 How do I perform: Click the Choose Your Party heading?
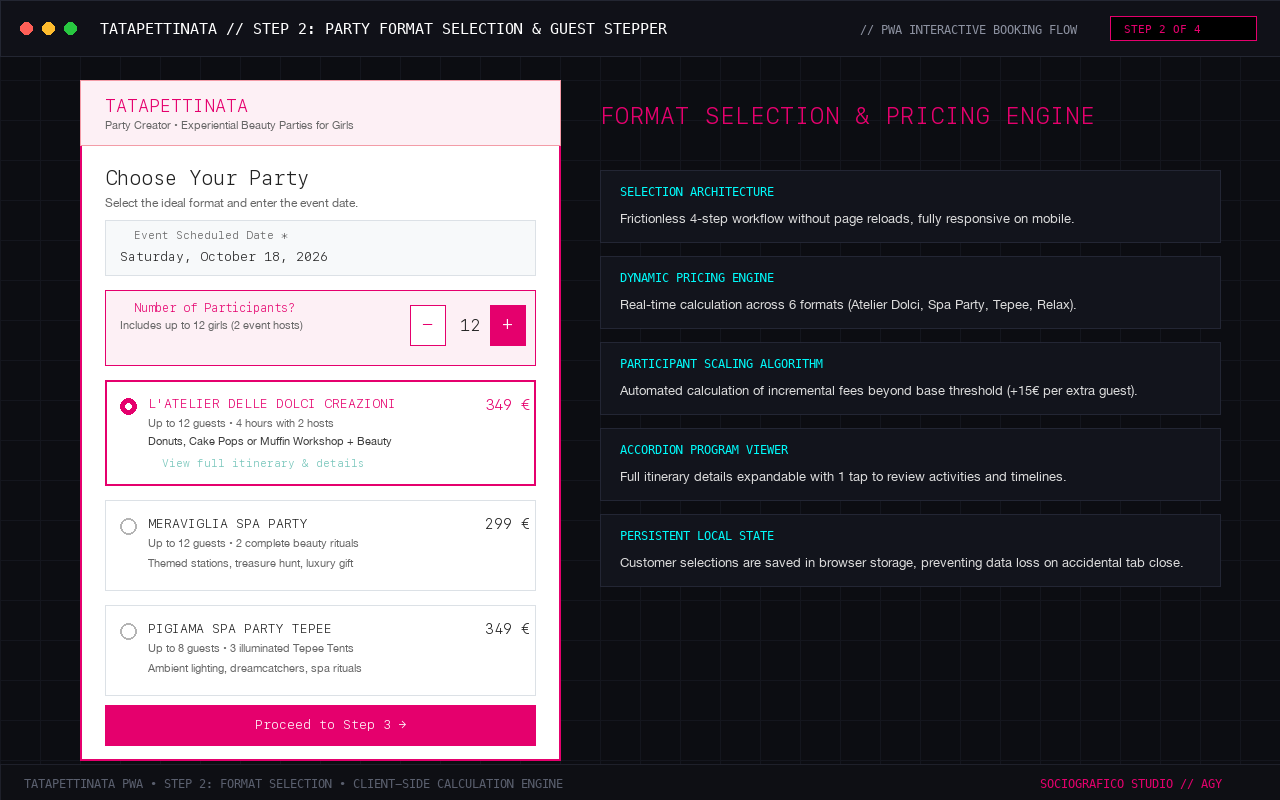207,178
